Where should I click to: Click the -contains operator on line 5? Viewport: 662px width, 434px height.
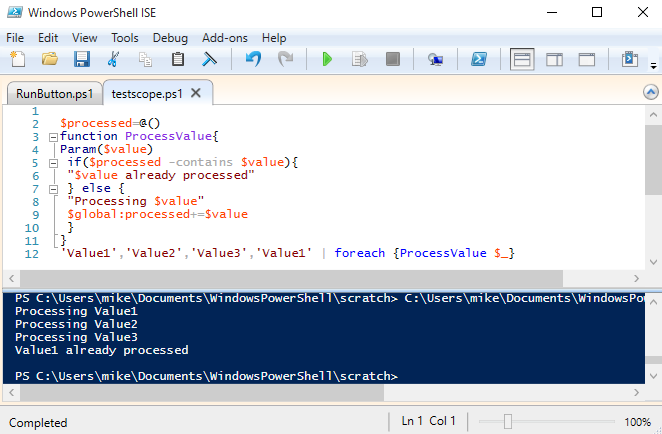click(201, 163)
